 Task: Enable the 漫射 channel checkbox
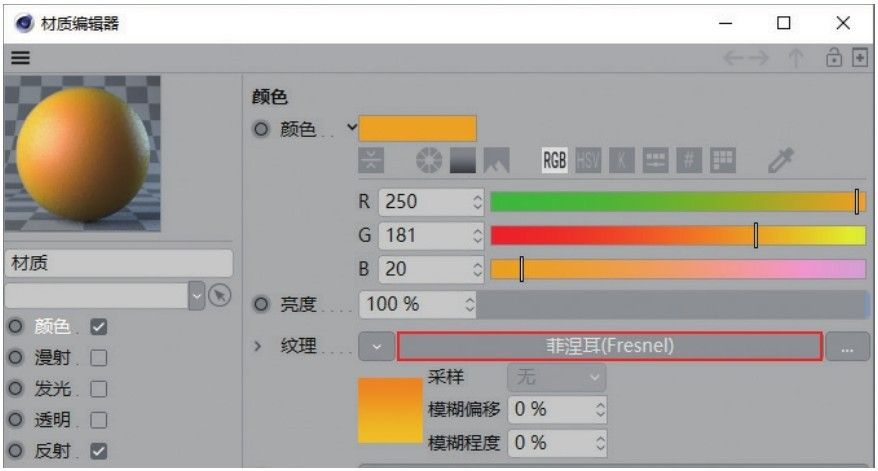click(x=98, y=357)
